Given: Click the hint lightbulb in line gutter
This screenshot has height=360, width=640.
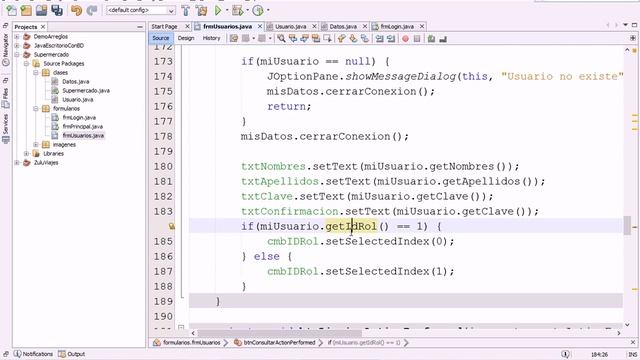Looking at the screenshot, I should pos(171,226).
